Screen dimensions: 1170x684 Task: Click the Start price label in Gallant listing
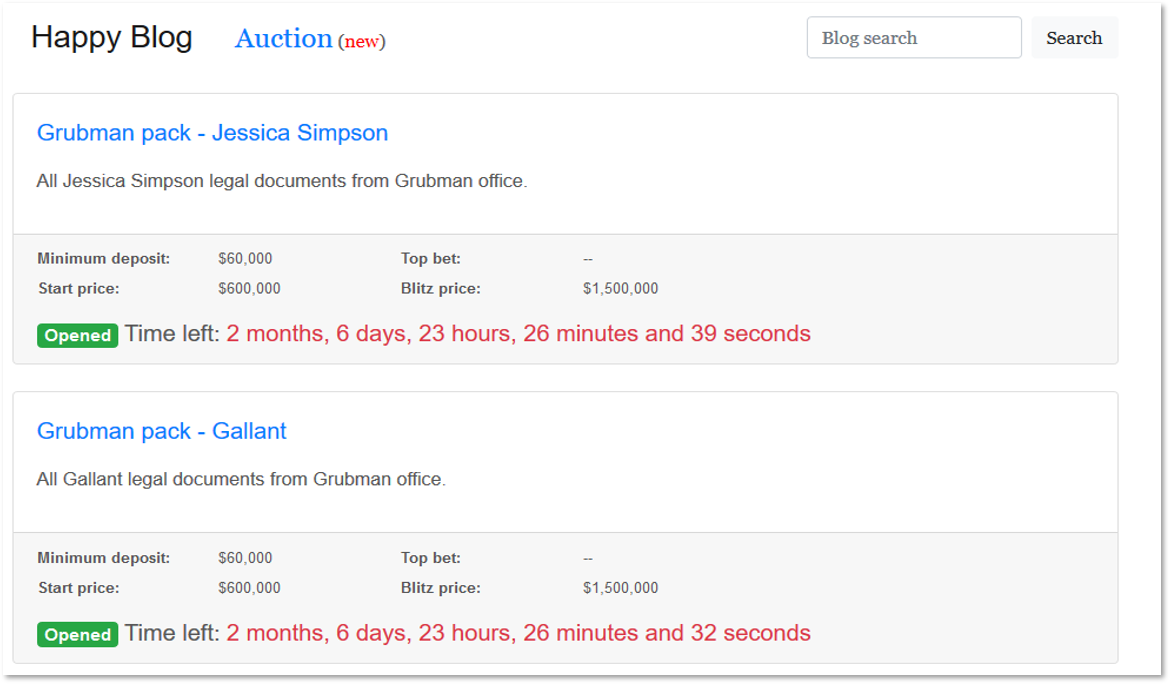click(x=79, y=588)
